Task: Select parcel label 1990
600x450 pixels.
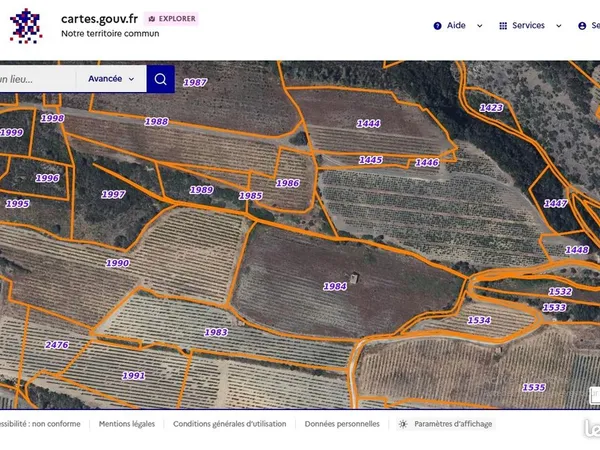Action: click(118, 263)
